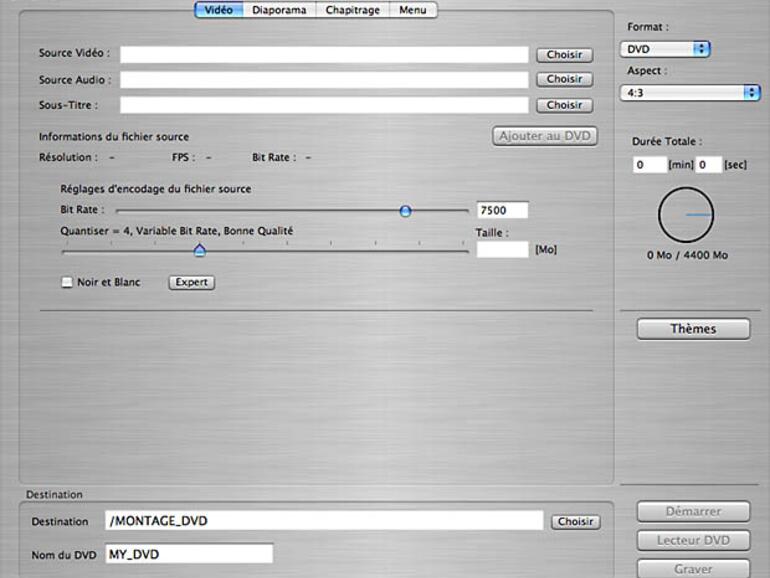Image resolution: width=770 pixels, height=578 pixels.
Task: Click the Durée Totale minutes field
Action: click(x=650, y=165)
